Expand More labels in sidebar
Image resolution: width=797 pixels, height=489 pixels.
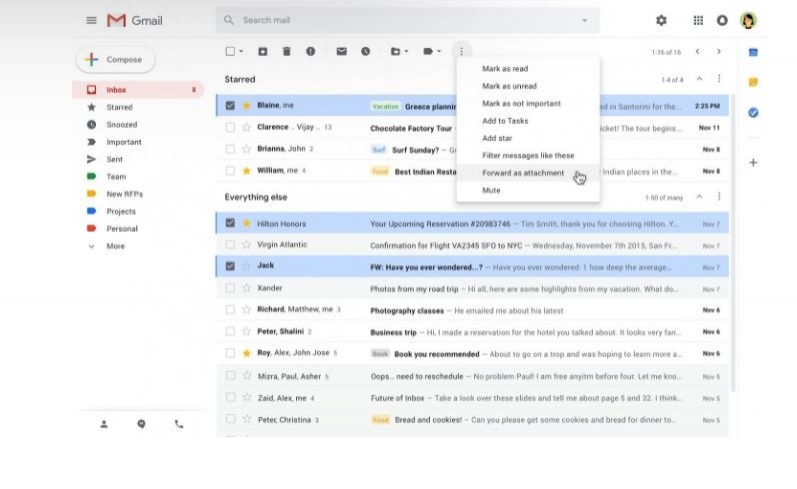(115, 246)
